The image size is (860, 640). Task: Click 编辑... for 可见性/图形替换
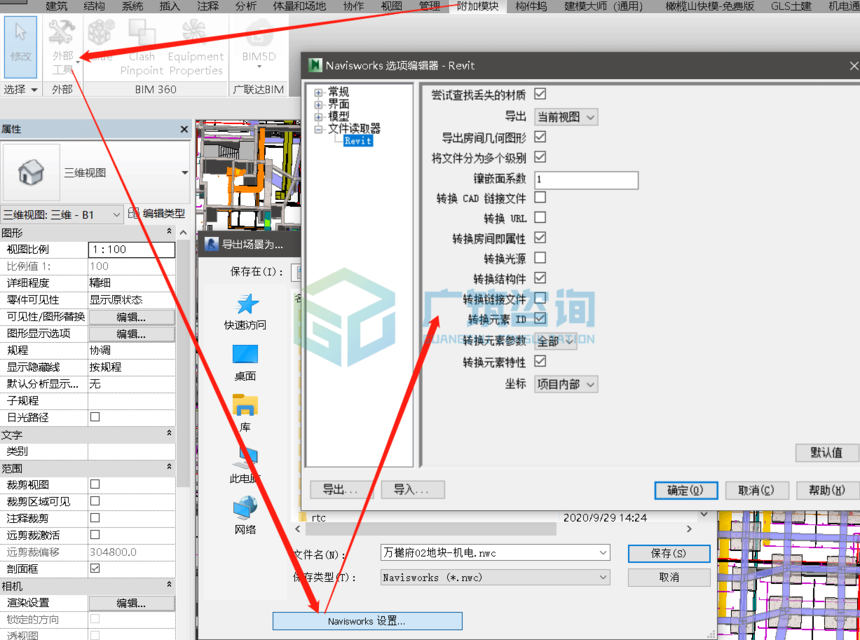[x=132, y=317]
